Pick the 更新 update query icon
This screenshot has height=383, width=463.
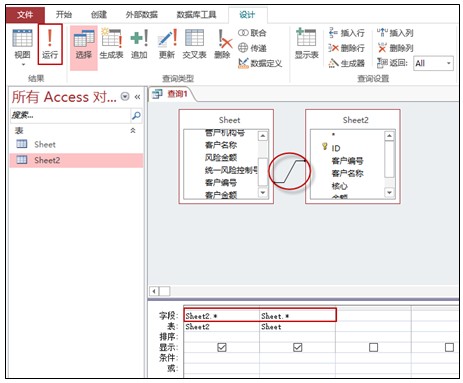(167, 44)
